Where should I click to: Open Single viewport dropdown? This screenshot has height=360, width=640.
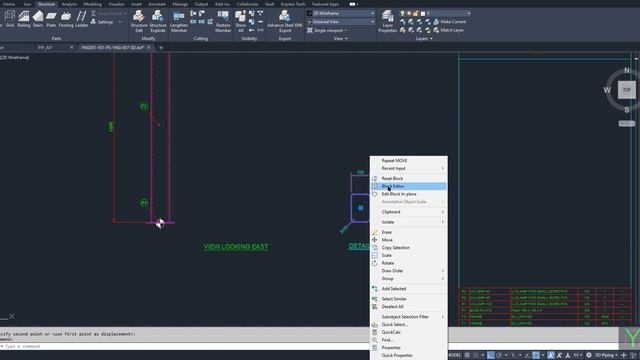point(327,31)
